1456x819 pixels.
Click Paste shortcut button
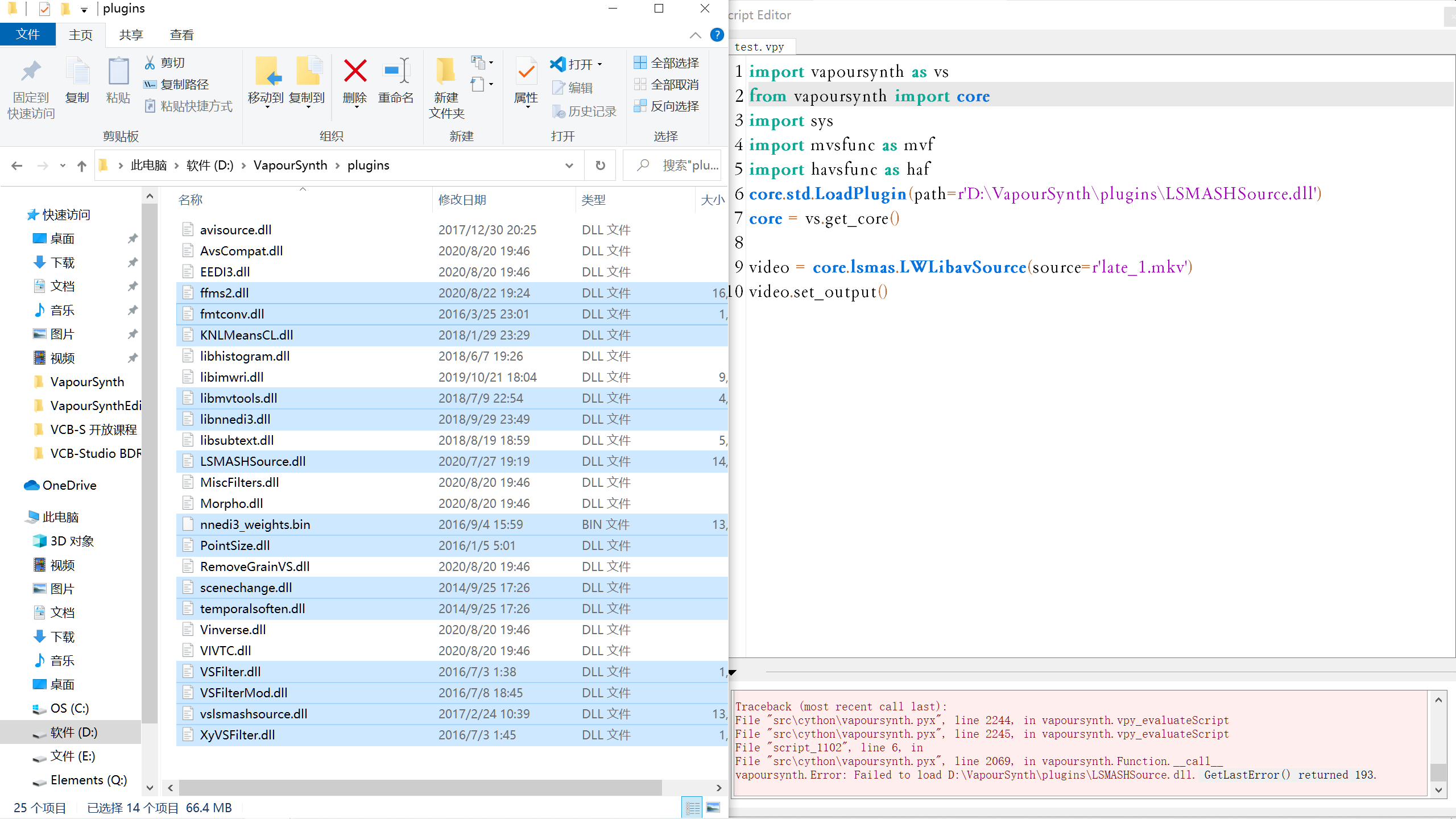click(189, 106)
